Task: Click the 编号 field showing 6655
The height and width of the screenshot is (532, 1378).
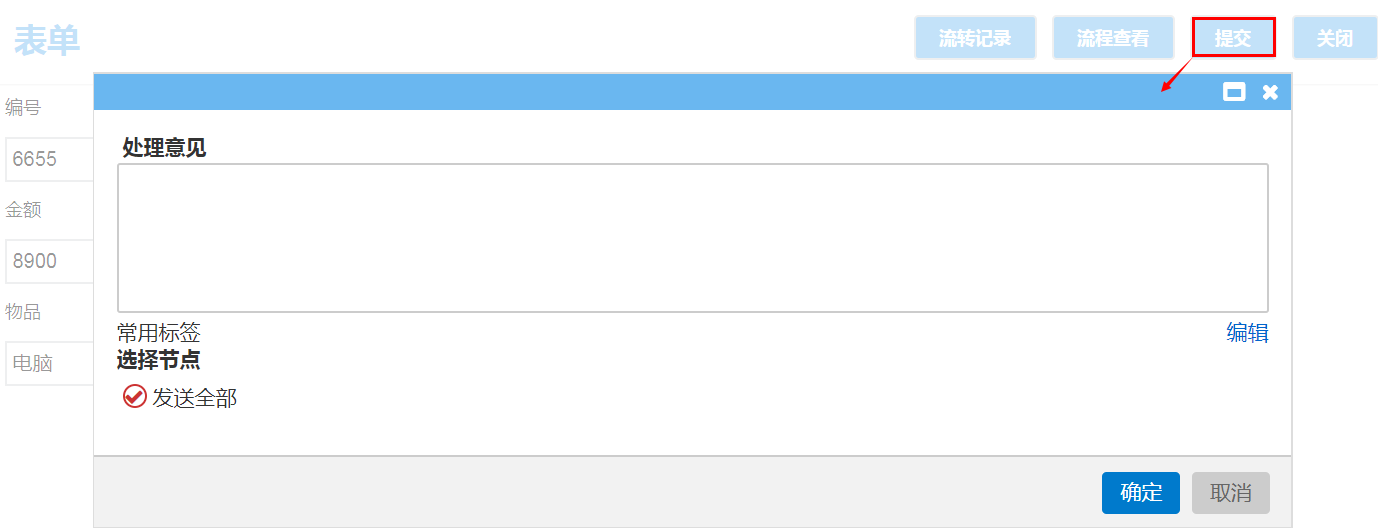Action: click(48, 159)
